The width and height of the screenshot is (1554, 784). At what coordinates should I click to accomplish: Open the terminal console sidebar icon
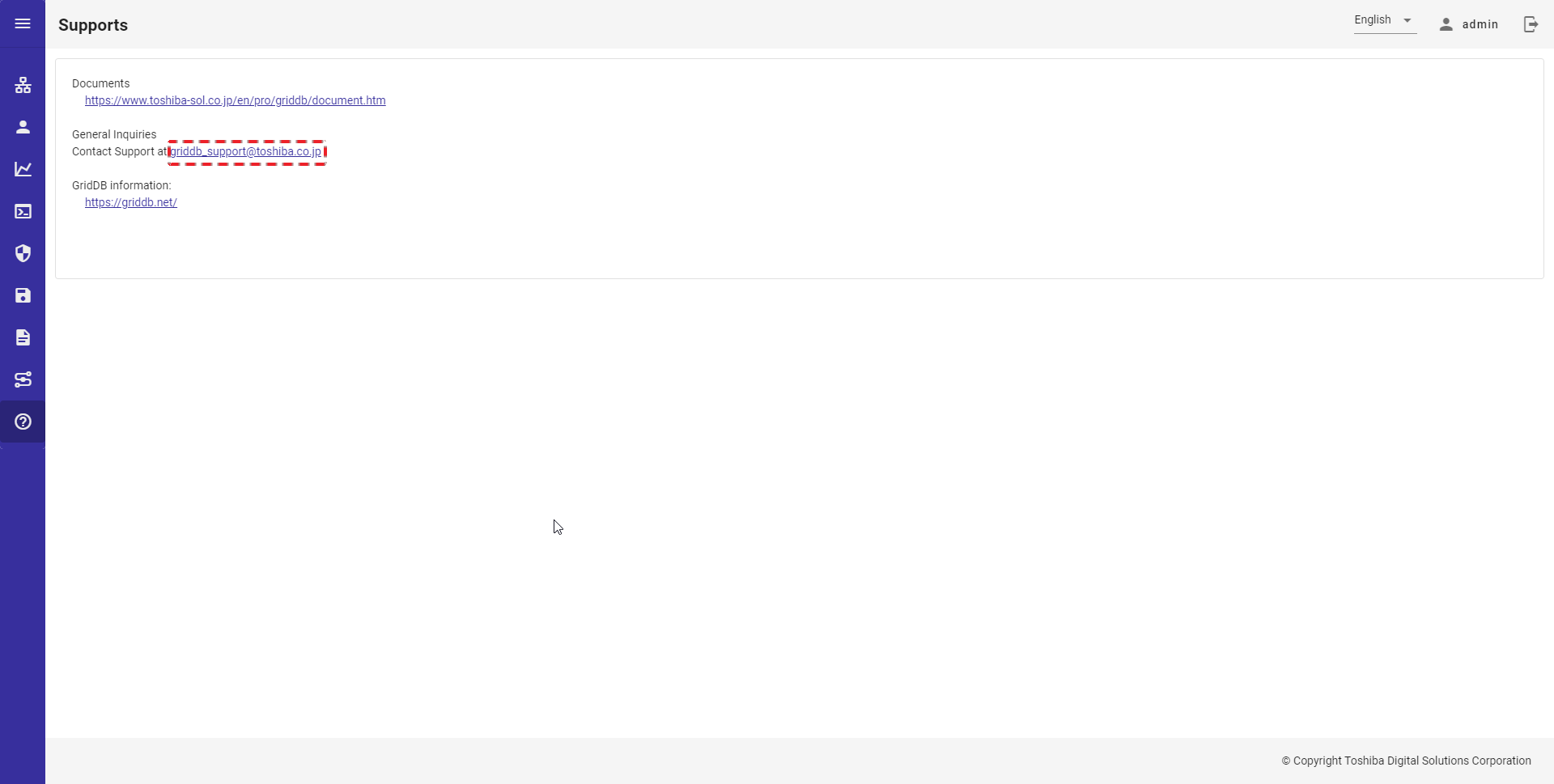pyautogui.click(x=23, y=211)
